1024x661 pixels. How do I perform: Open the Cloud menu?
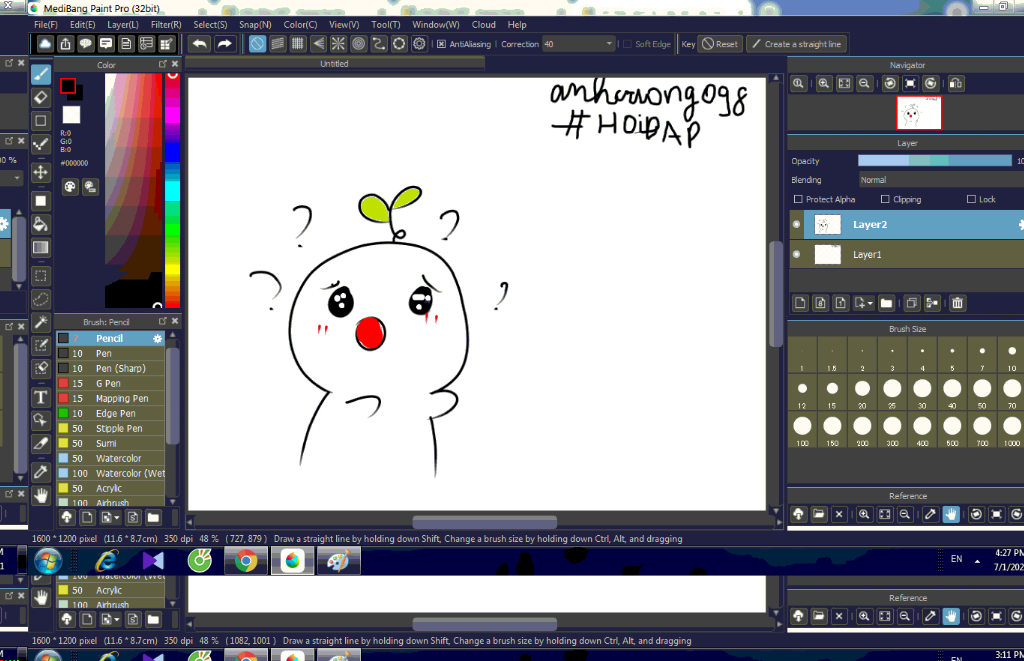[x=483, y=25]
